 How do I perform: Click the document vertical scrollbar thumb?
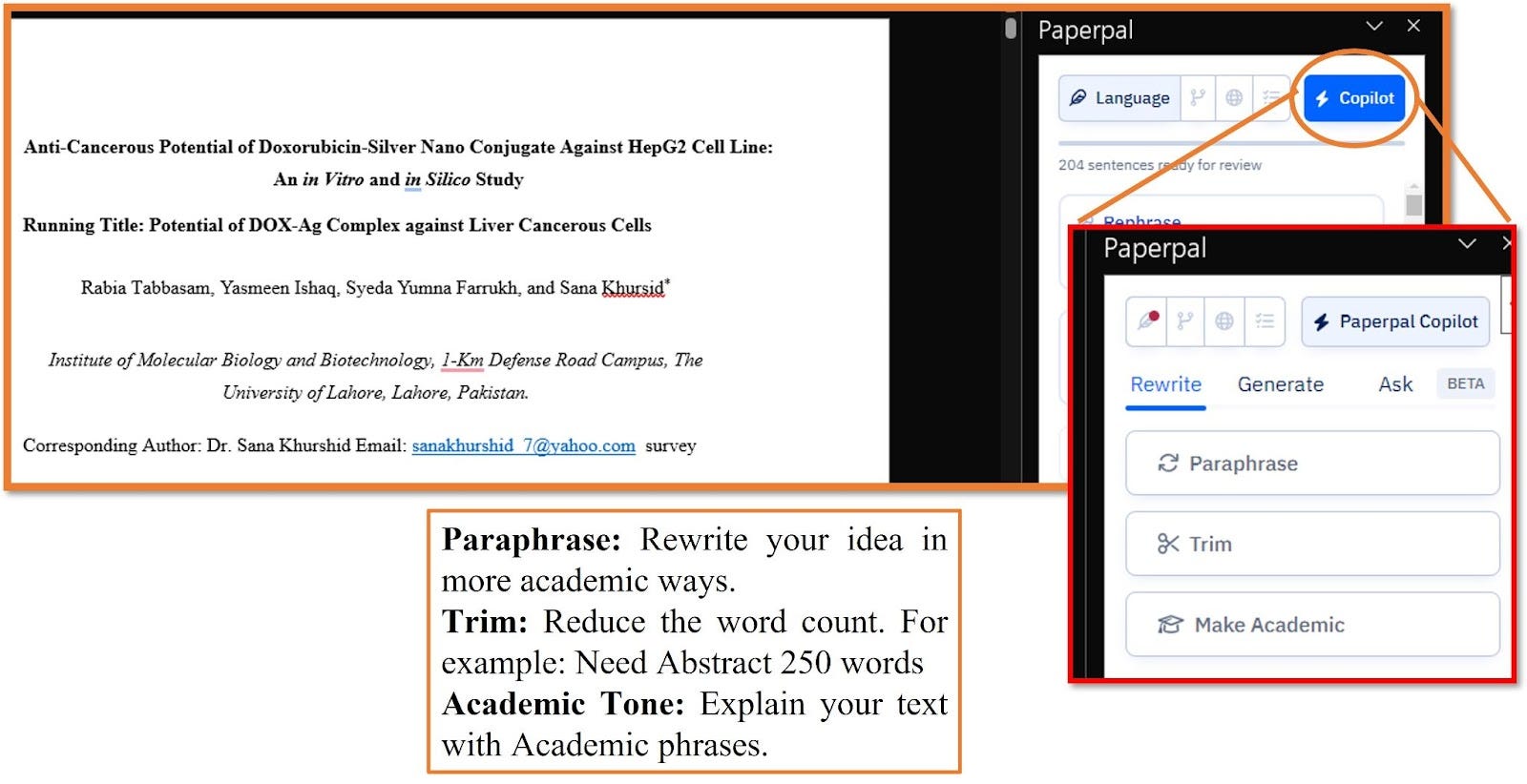click(1011, 28)
